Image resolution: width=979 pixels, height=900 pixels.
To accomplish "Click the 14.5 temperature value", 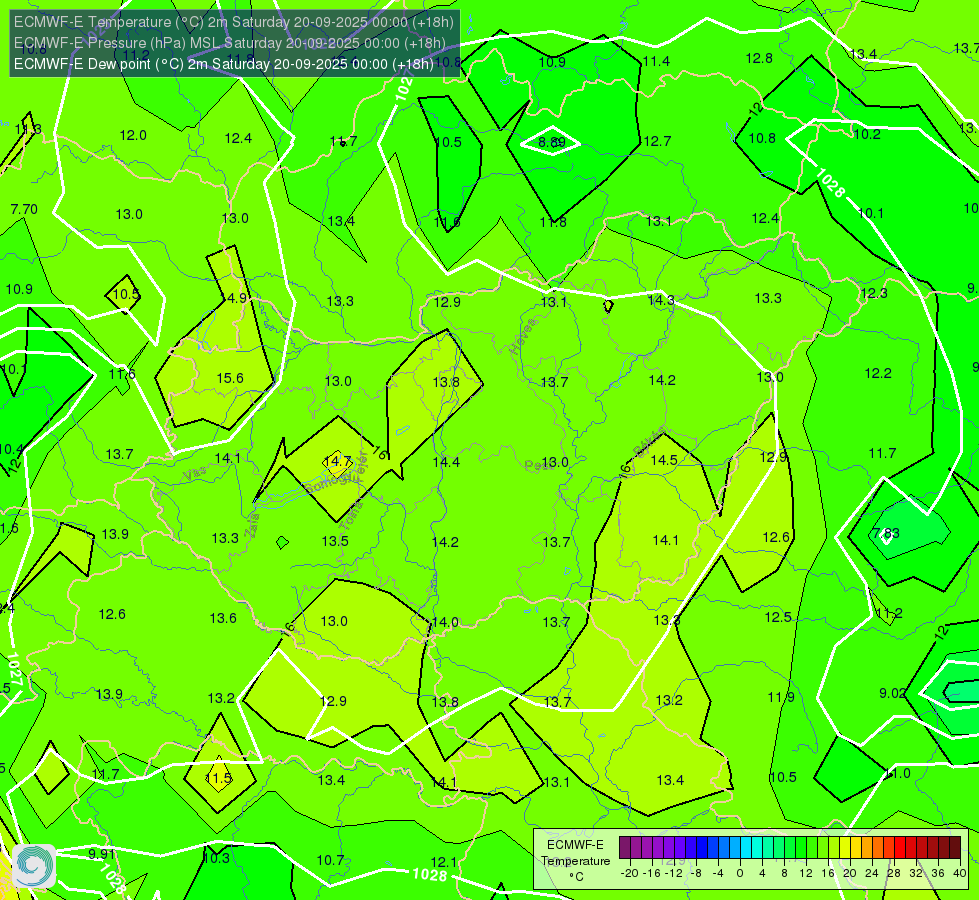I will coord(664,460).
